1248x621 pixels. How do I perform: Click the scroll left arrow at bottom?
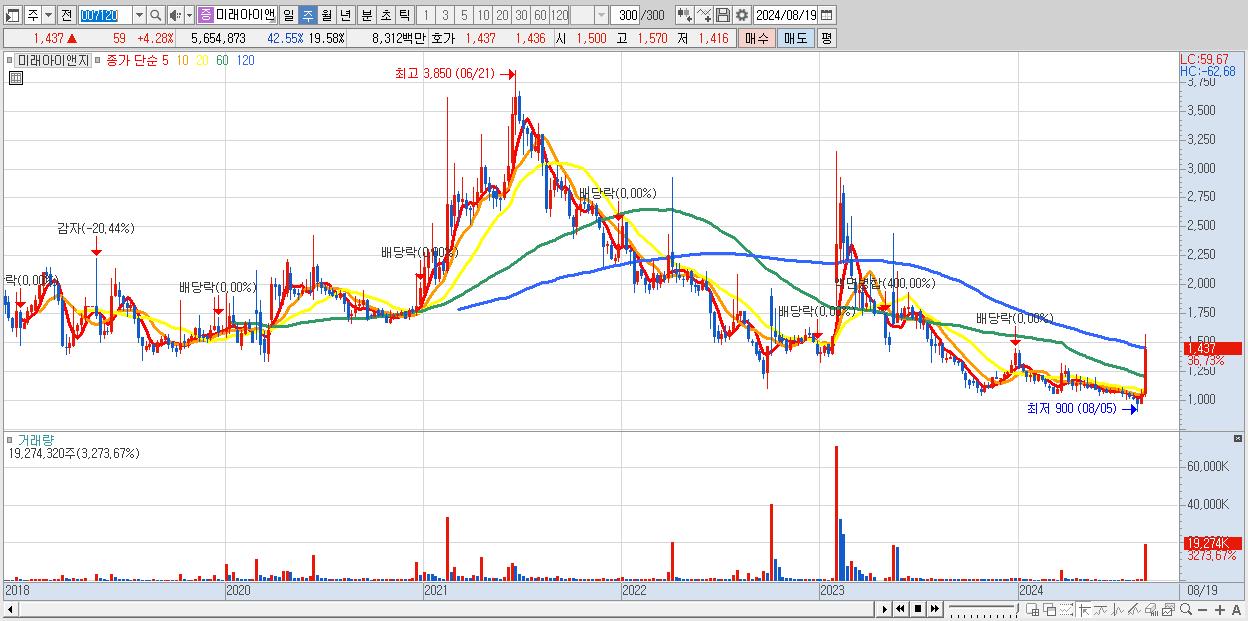tap(11, 609)
